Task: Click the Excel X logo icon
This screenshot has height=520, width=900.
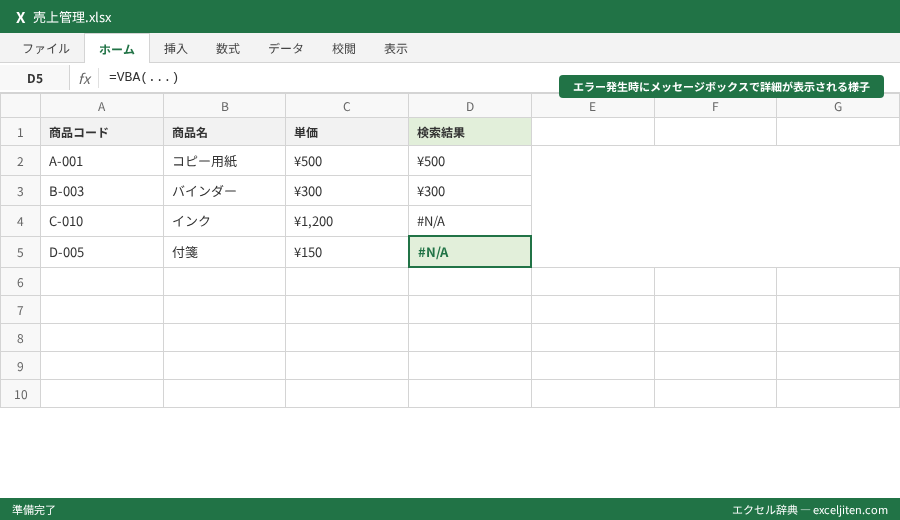Action: coord(21,18)
